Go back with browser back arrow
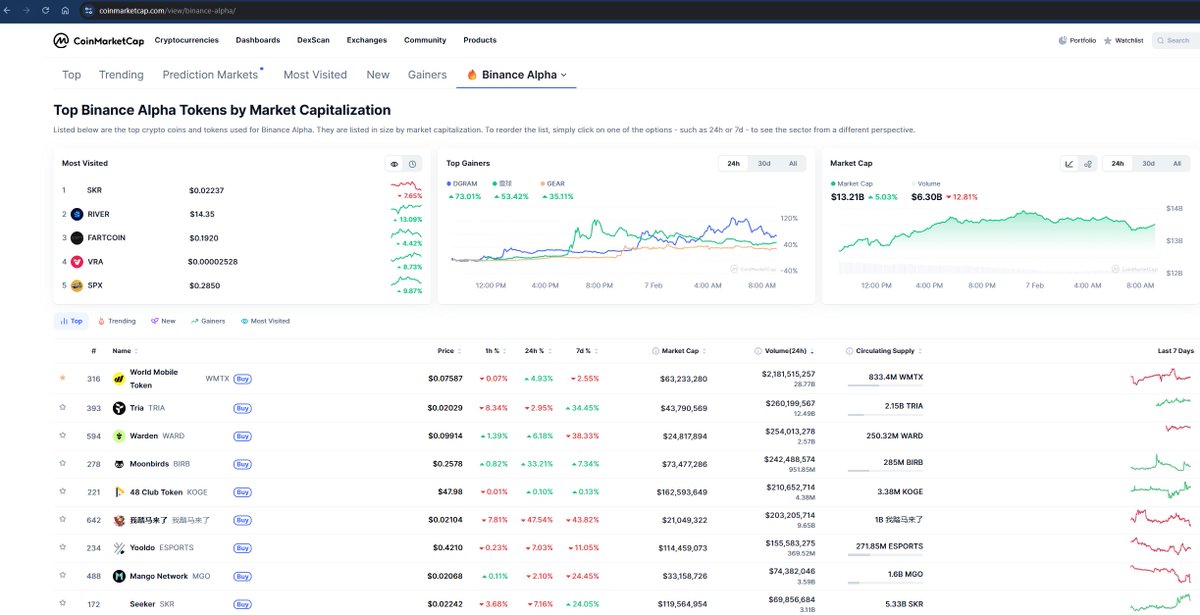 coord(9,10)
